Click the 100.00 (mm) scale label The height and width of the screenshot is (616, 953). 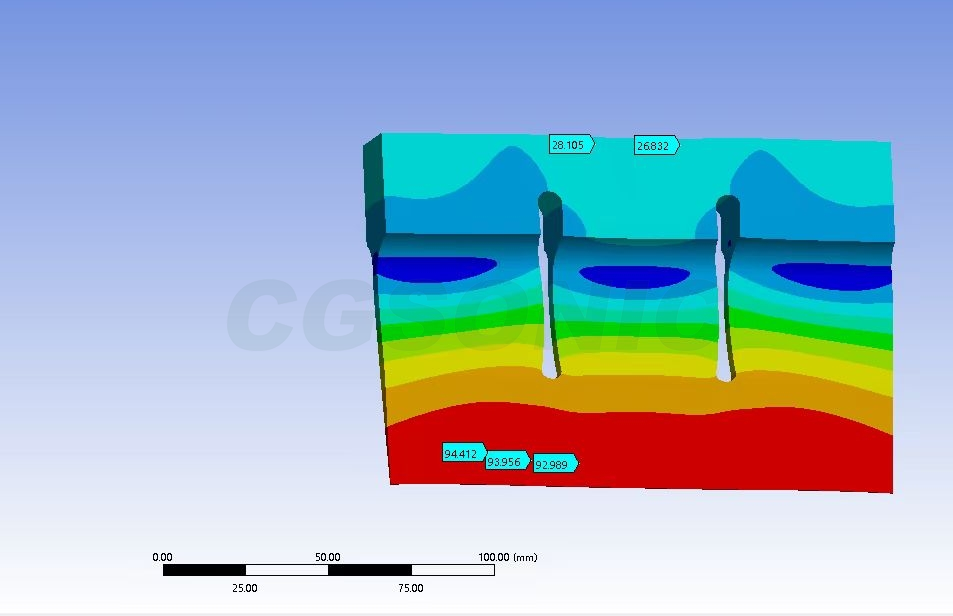click(507, 557)
